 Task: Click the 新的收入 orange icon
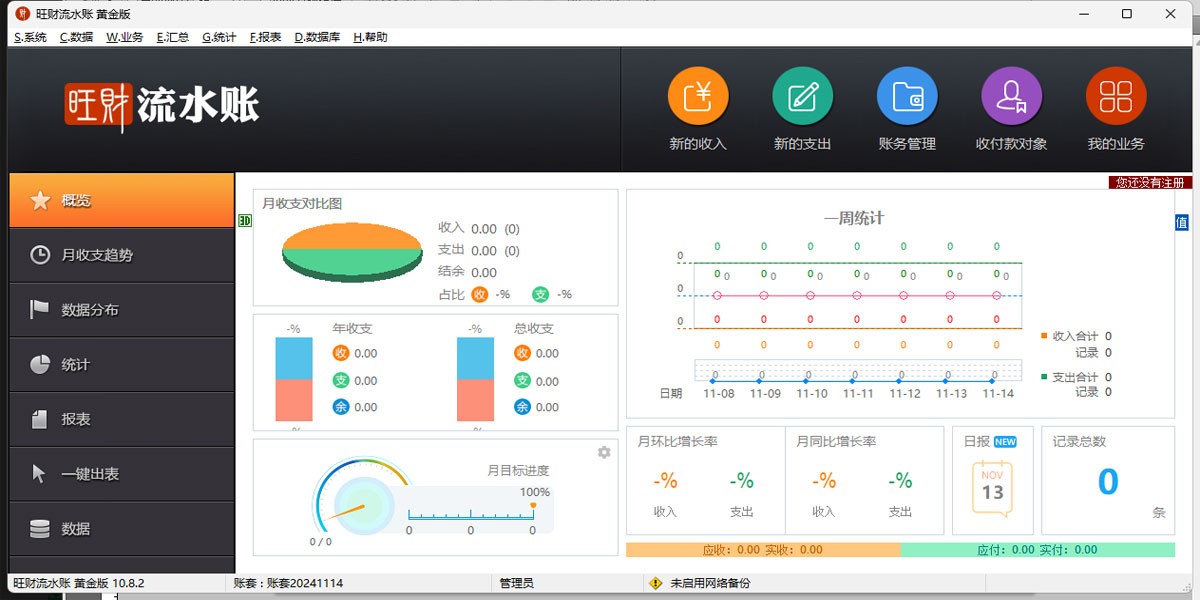tap(698, 97)
